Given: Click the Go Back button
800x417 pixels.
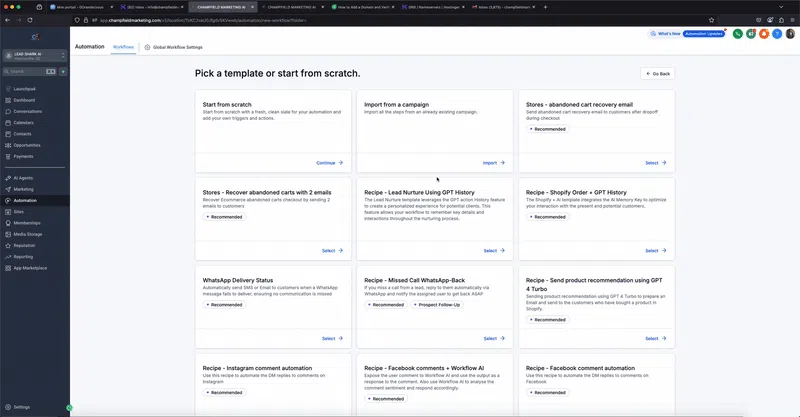Looking at the screenshot, I should coord(658,73).
